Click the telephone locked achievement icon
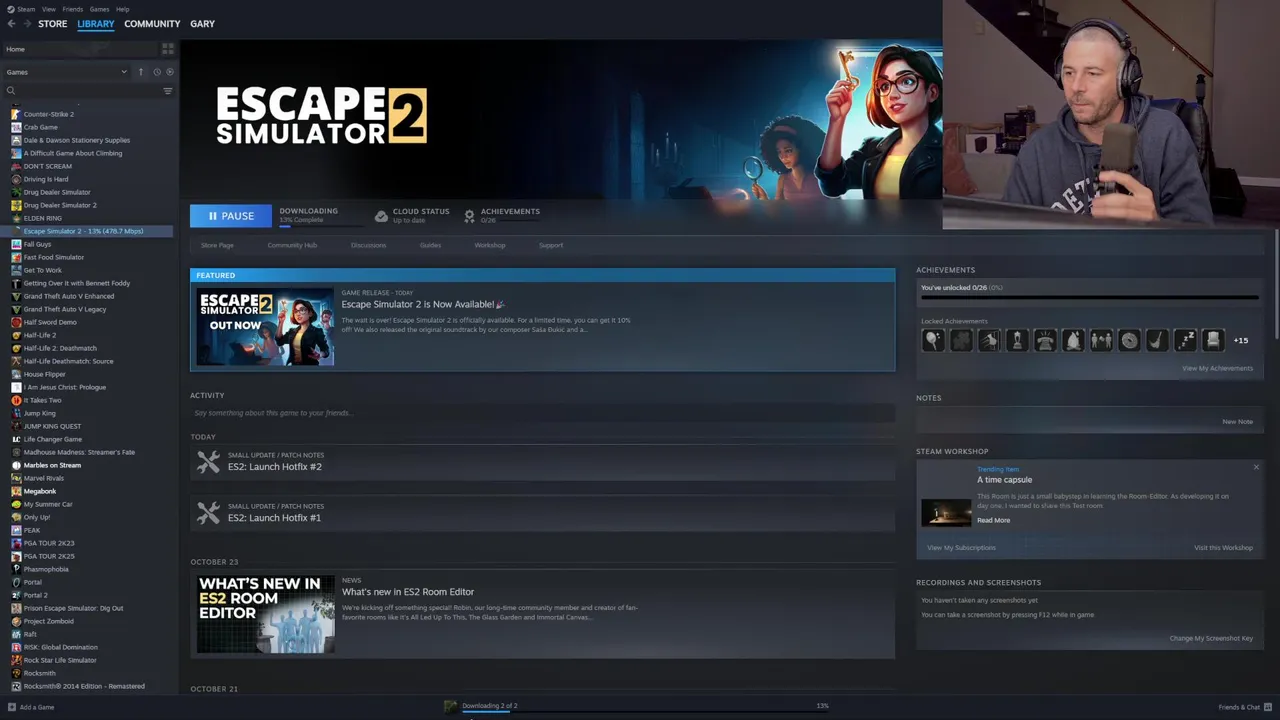The width and height of the screenshot is (1280, 720). tap(1045, 340)
